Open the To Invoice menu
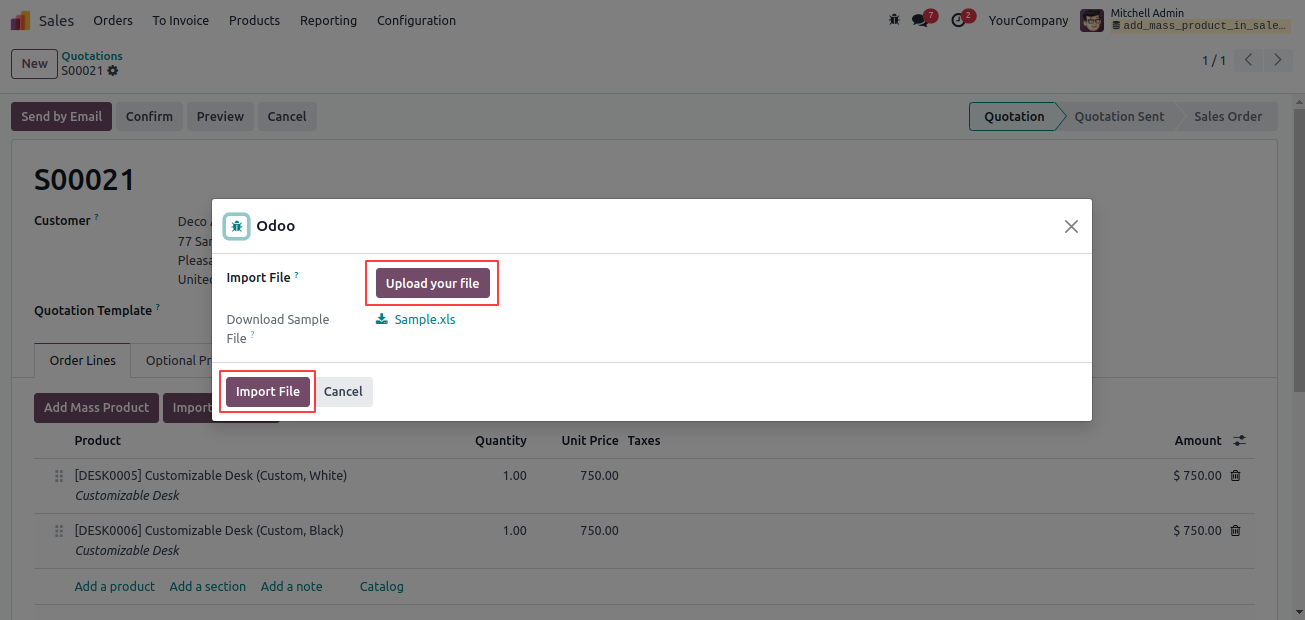The height and width of the screenshot is (620, 1305). (181, 20)
